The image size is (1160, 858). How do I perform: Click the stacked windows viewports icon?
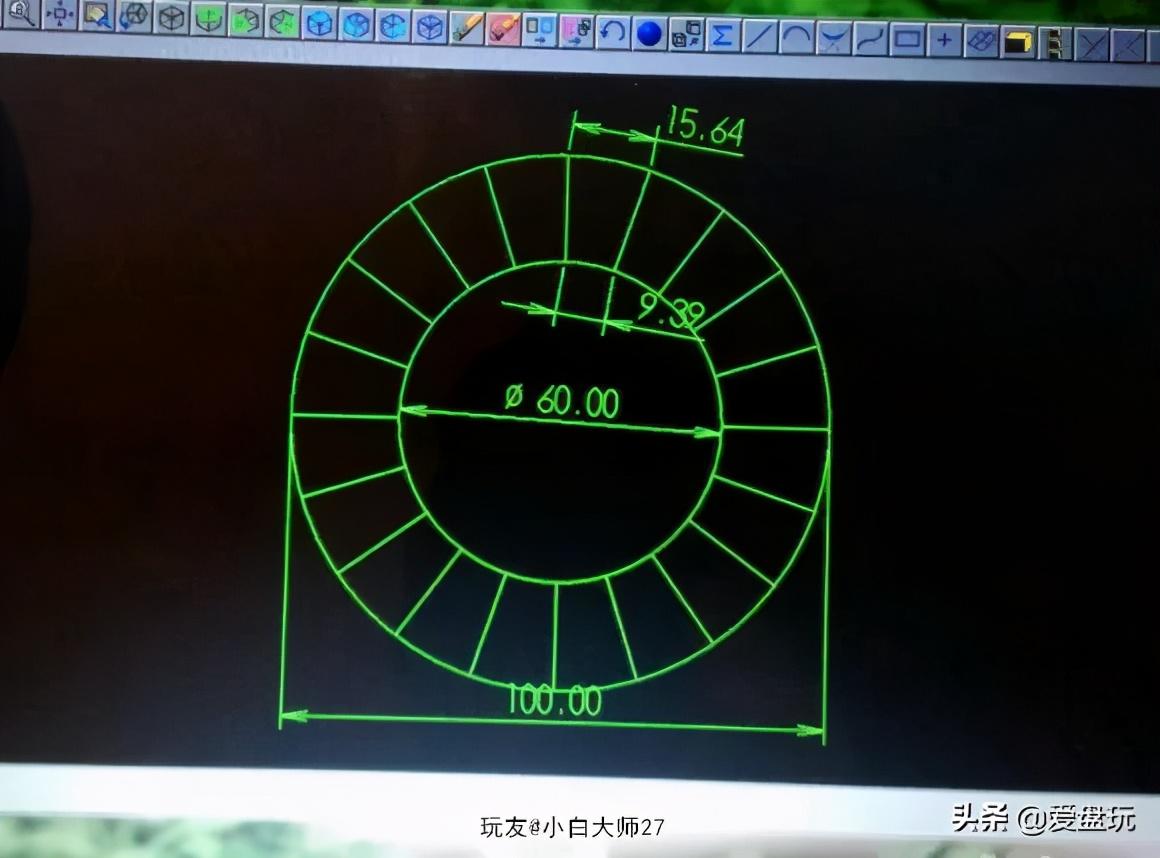click(x=686, y=35)
